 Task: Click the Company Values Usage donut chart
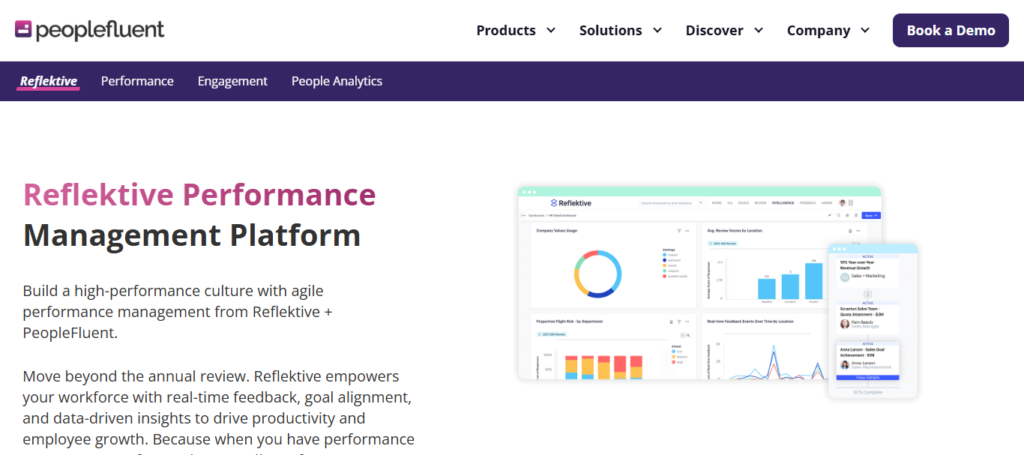598,274
